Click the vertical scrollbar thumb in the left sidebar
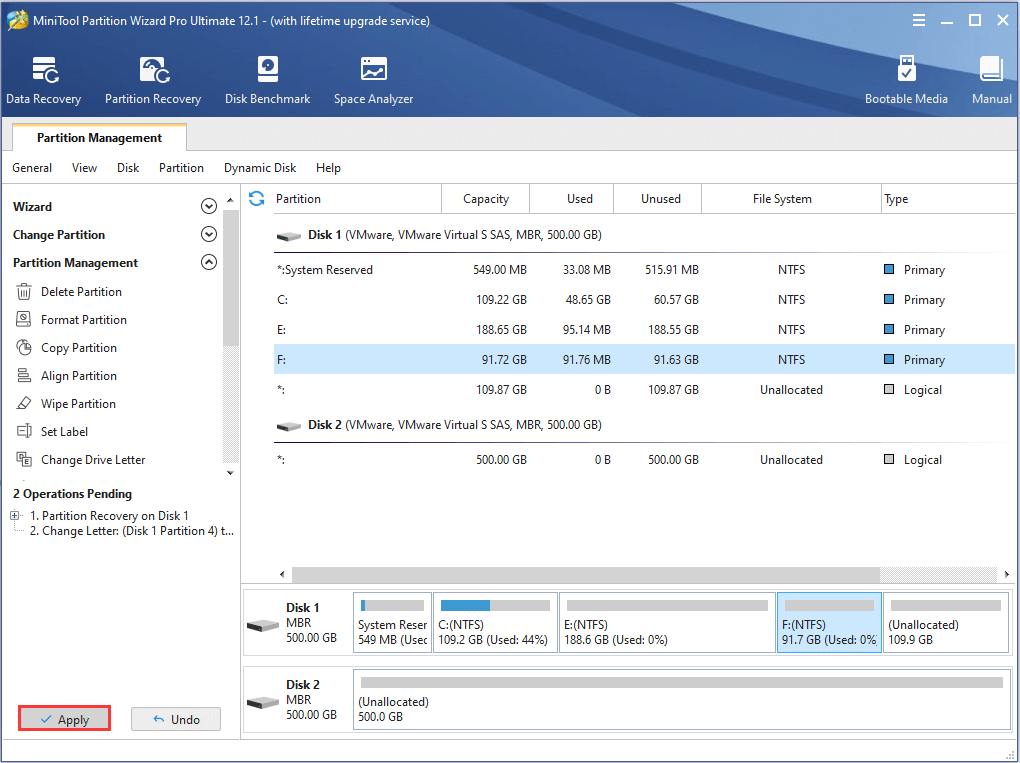This screenshot has height=763, width=1020. (x=230, y=278)
